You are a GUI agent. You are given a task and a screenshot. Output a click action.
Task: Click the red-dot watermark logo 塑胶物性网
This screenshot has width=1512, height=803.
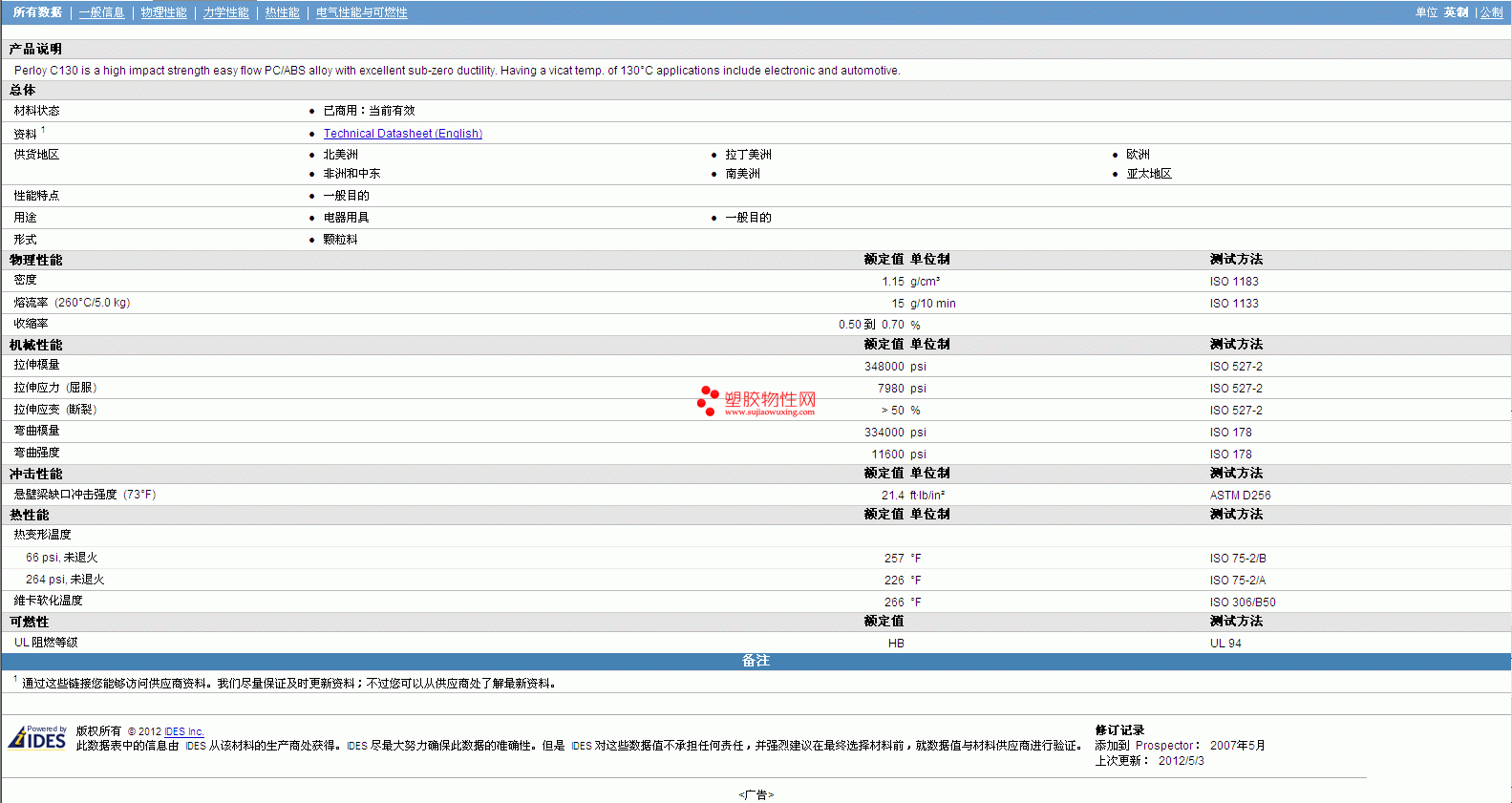click(x=756, y=400)
